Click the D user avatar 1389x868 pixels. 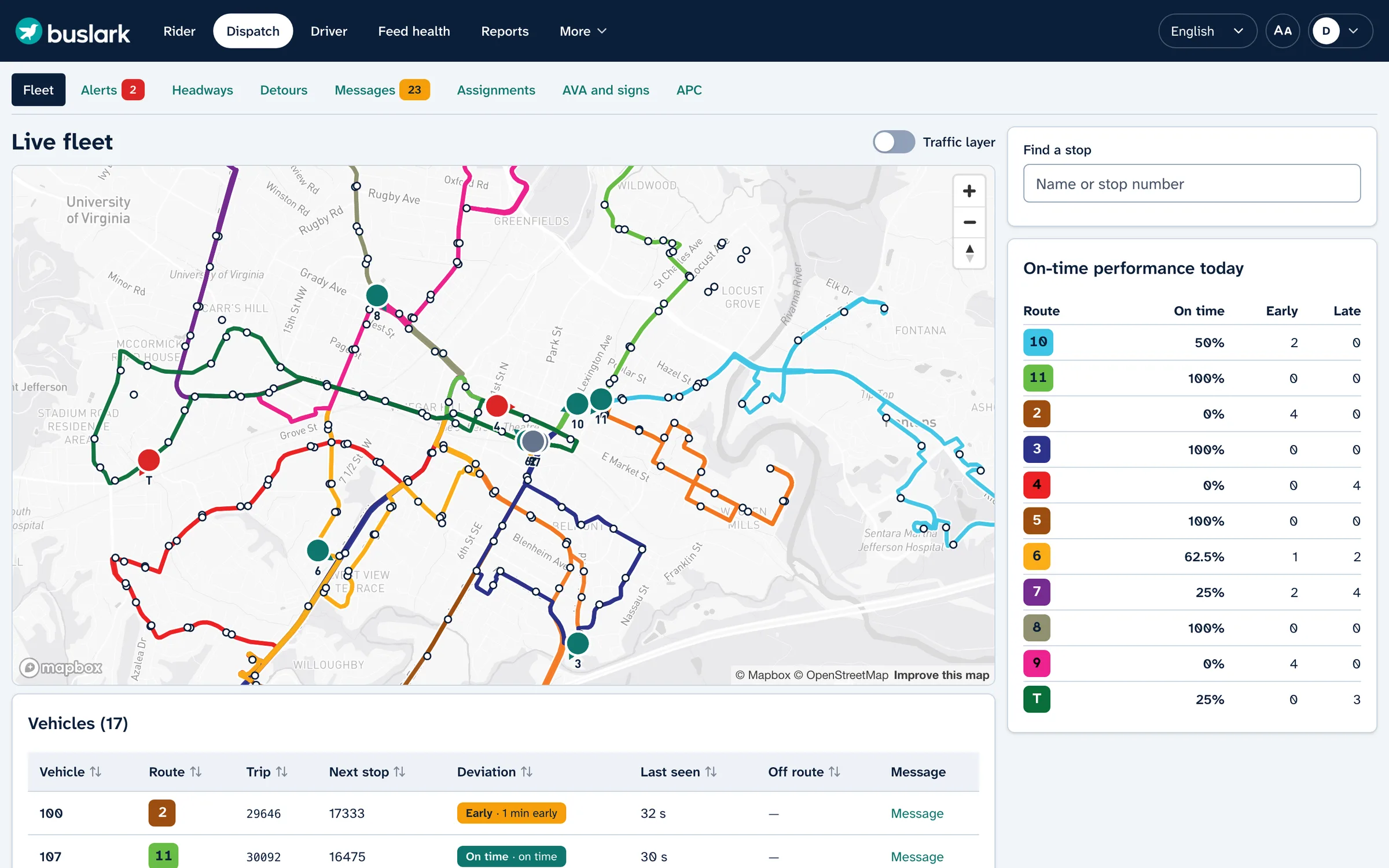pyautogui.click(x=1326, y=31)
